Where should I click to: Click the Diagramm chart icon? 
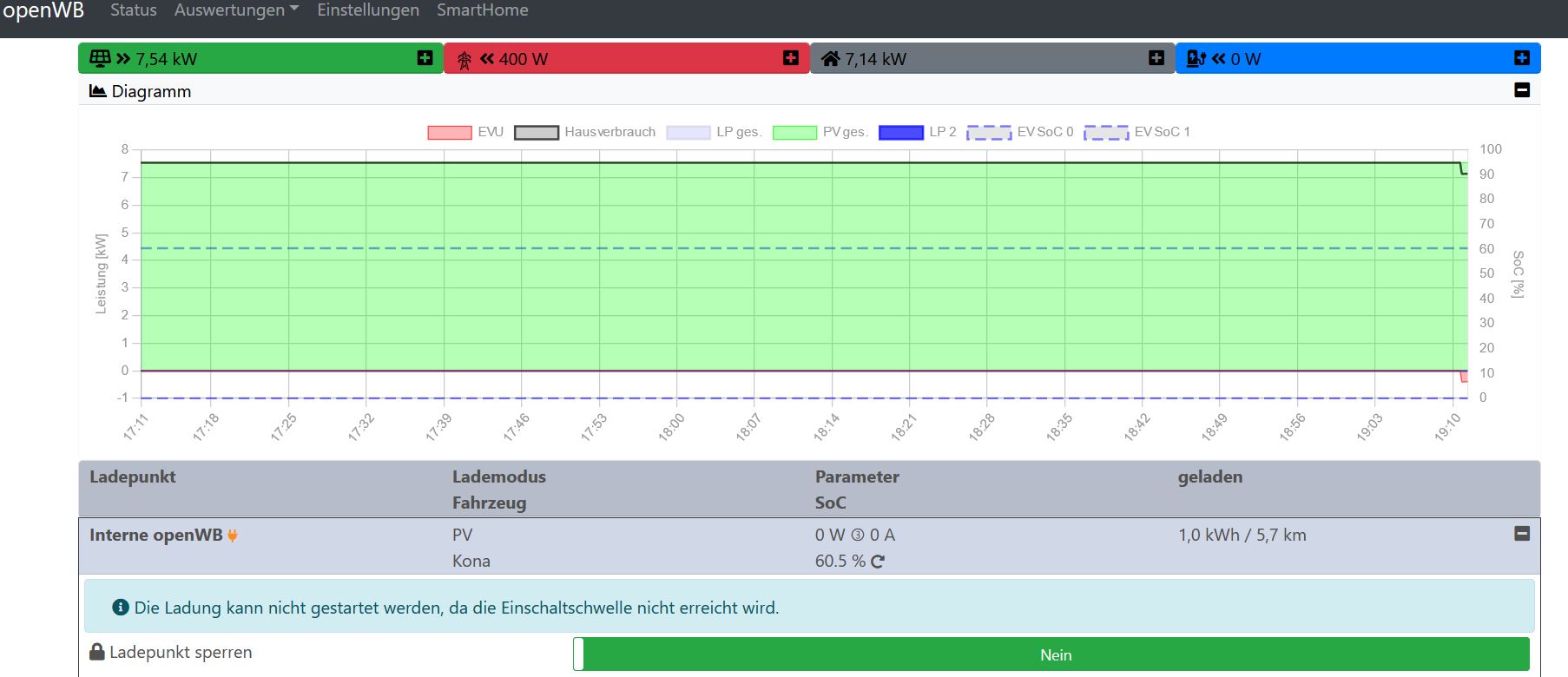click(x=98, y=91)
